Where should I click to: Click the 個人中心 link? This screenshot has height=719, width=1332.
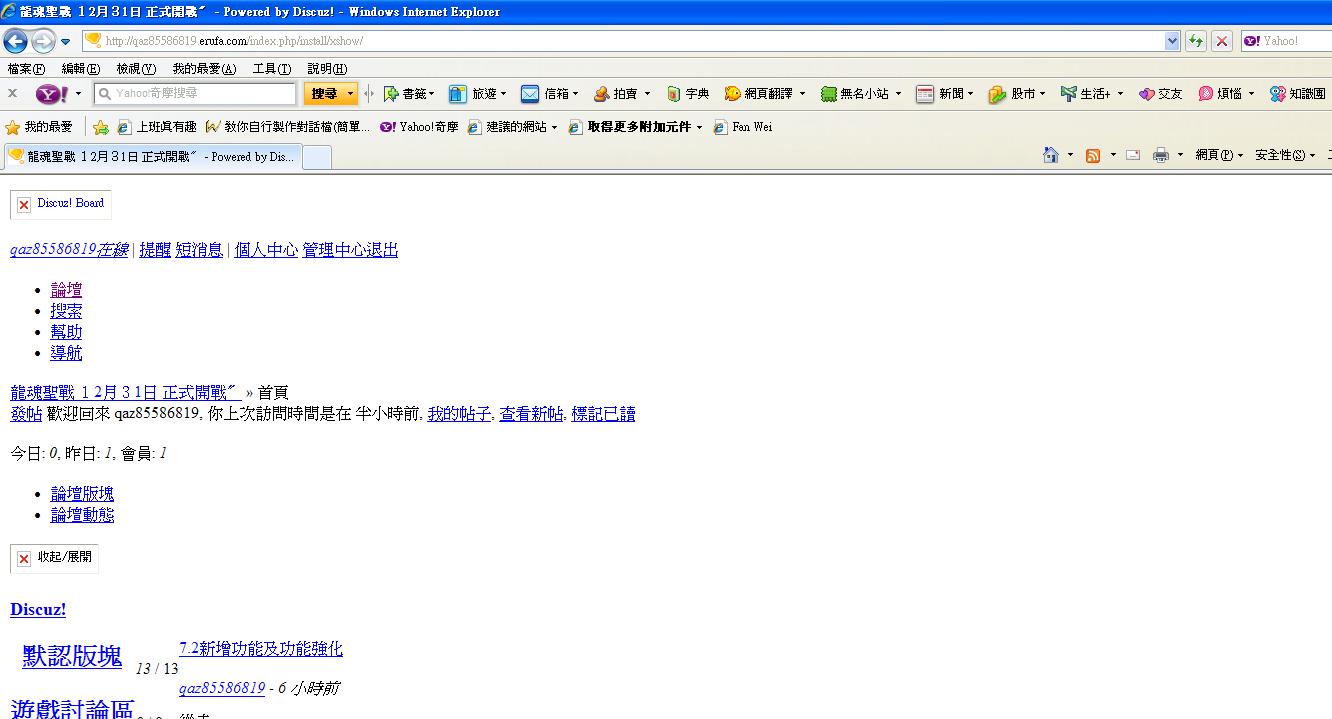266,250
